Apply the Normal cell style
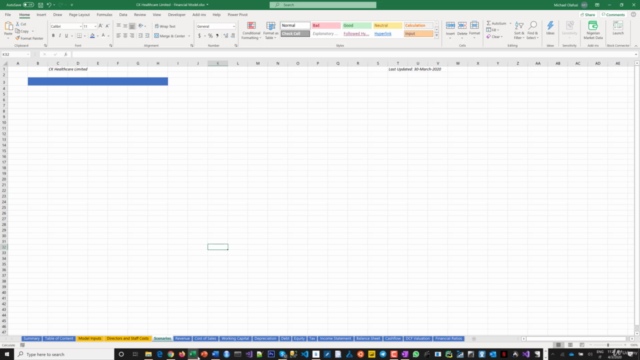This screenshot has width=640, height=360. [x=295, y=25]
